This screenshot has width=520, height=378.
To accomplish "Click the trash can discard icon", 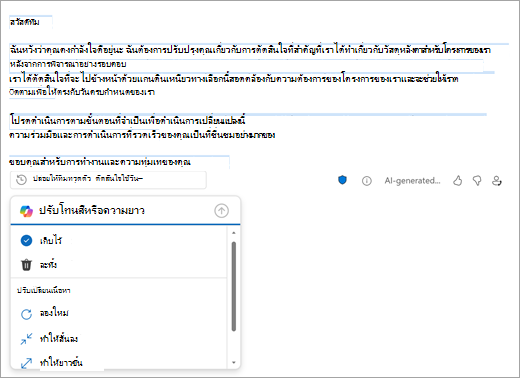I will [x=26, y=265].
